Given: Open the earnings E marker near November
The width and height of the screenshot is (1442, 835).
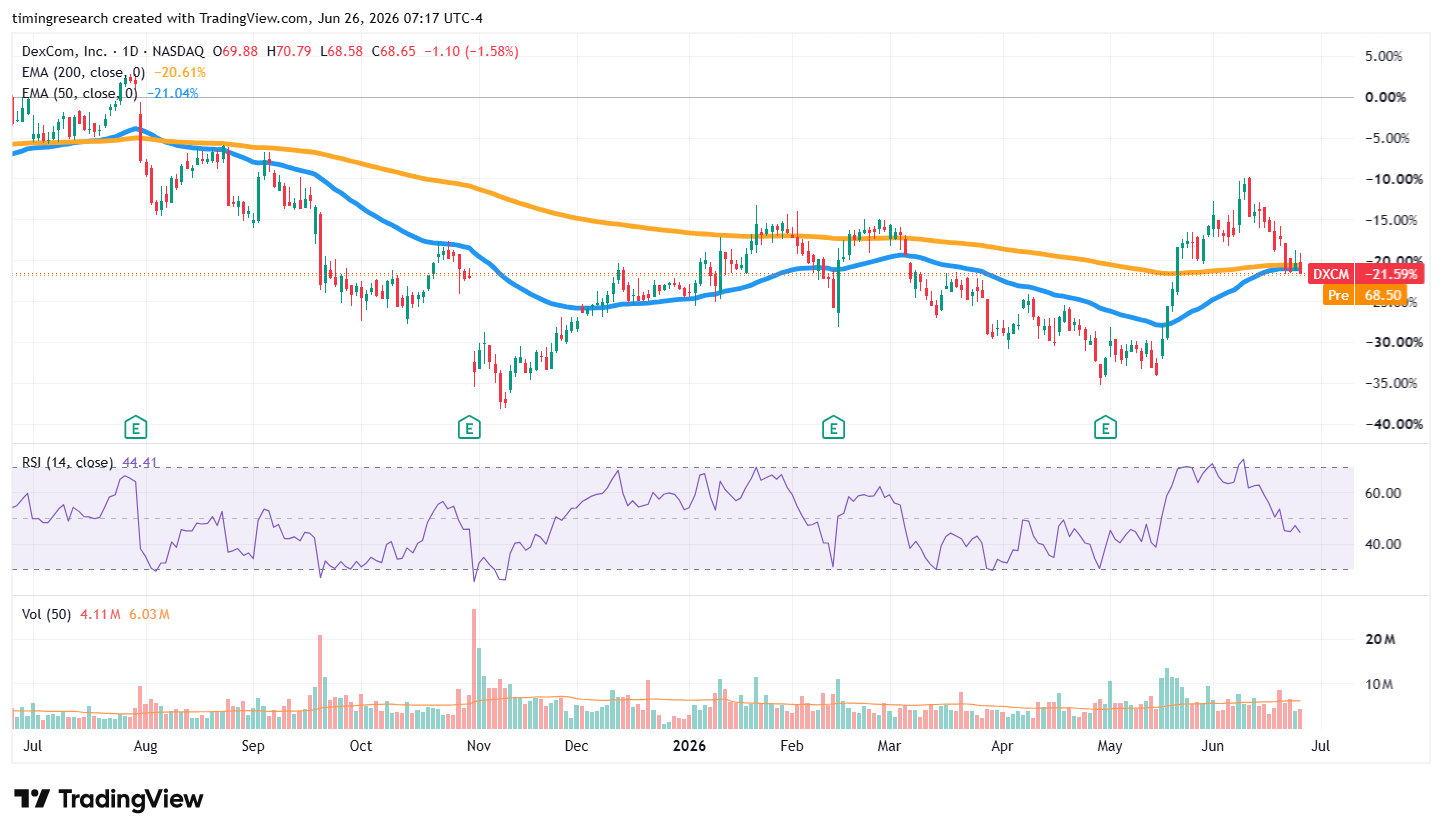Looking at the screenshot, I should pyautogui.click(x=468, y=428).
